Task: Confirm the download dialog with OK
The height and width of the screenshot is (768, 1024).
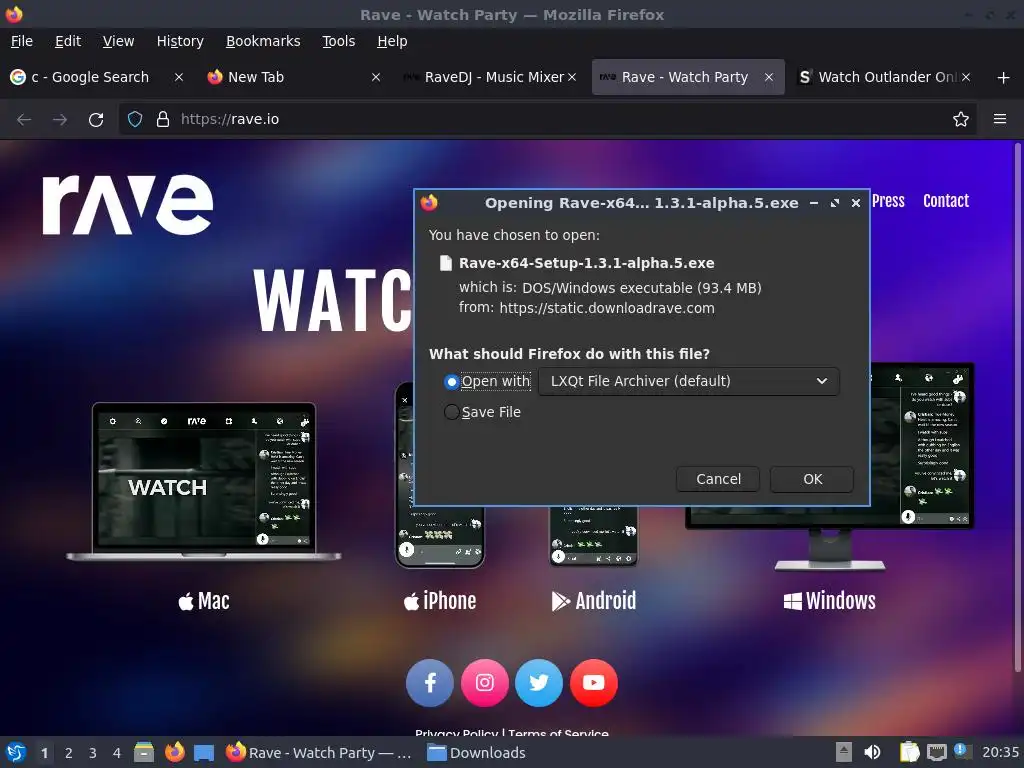Action: pos(812,479)
